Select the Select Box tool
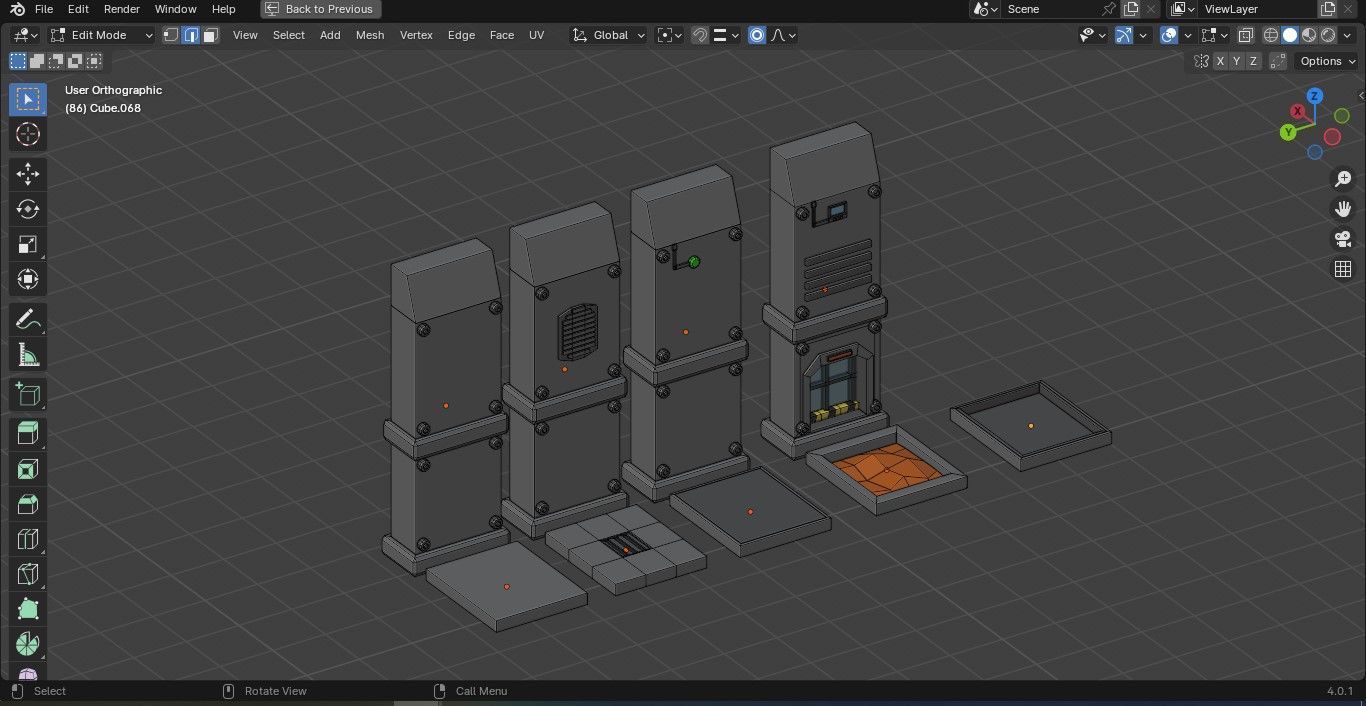Screen dimensions: 1366x706 pos(27,99)
